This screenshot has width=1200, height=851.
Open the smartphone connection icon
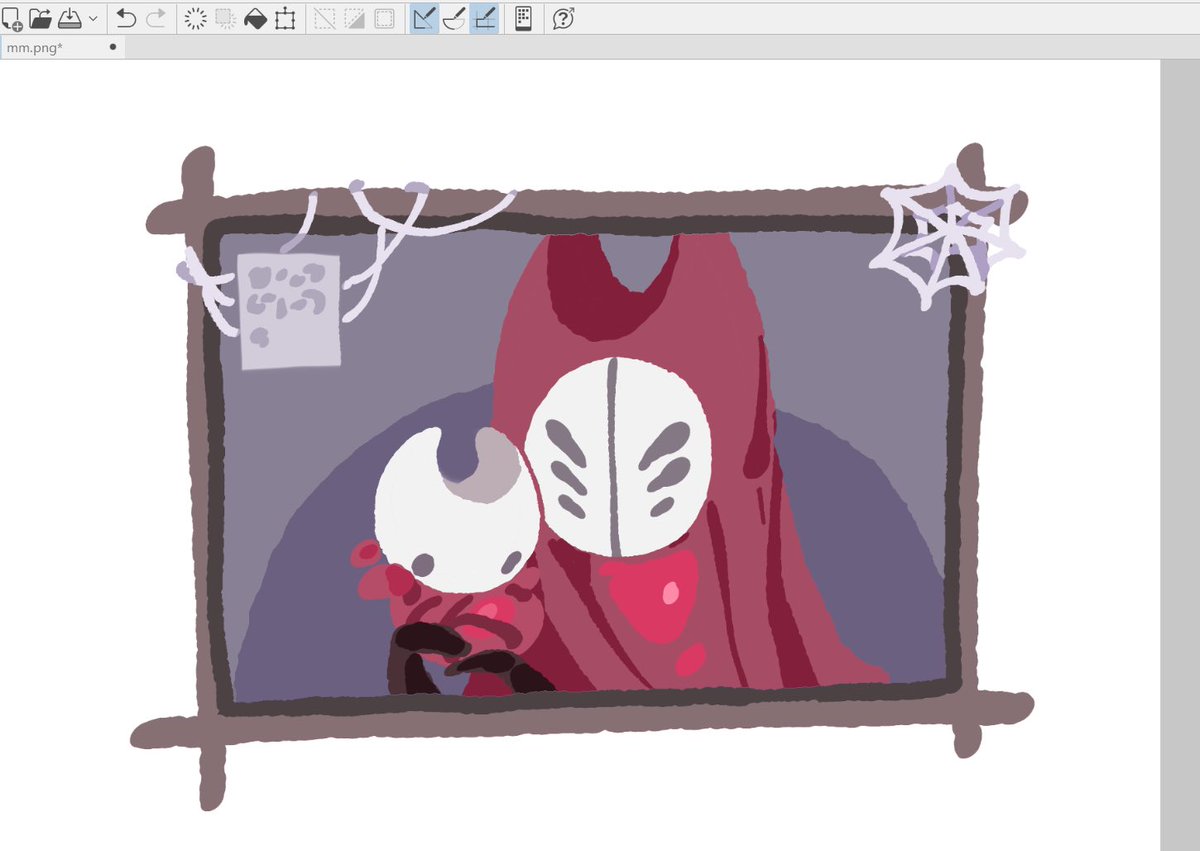click(523, 18)
